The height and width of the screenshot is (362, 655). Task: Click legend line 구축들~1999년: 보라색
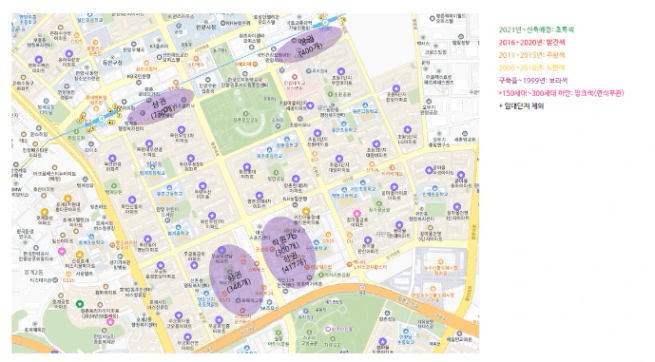533,80
